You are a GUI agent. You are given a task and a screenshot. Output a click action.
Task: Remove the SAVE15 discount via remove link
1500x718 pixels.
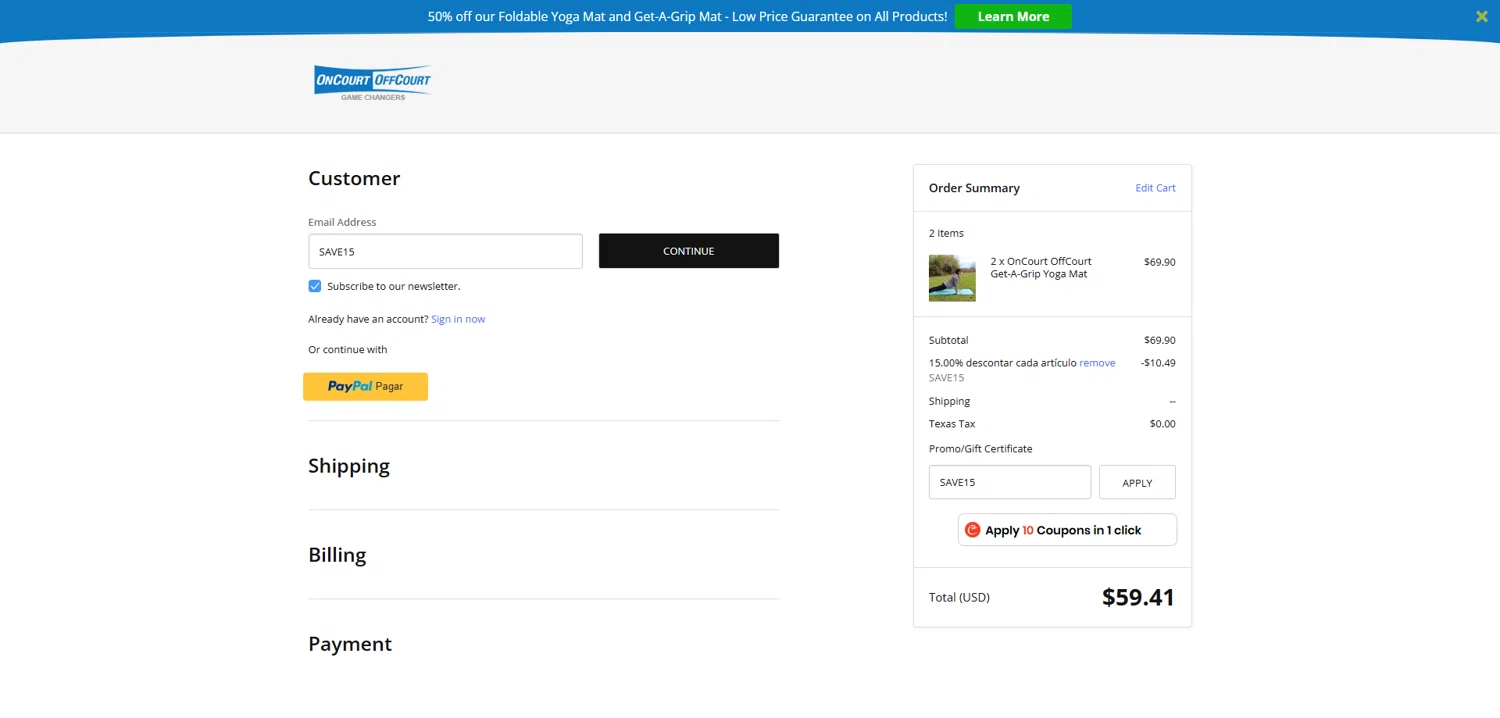tap(1097, 363)
